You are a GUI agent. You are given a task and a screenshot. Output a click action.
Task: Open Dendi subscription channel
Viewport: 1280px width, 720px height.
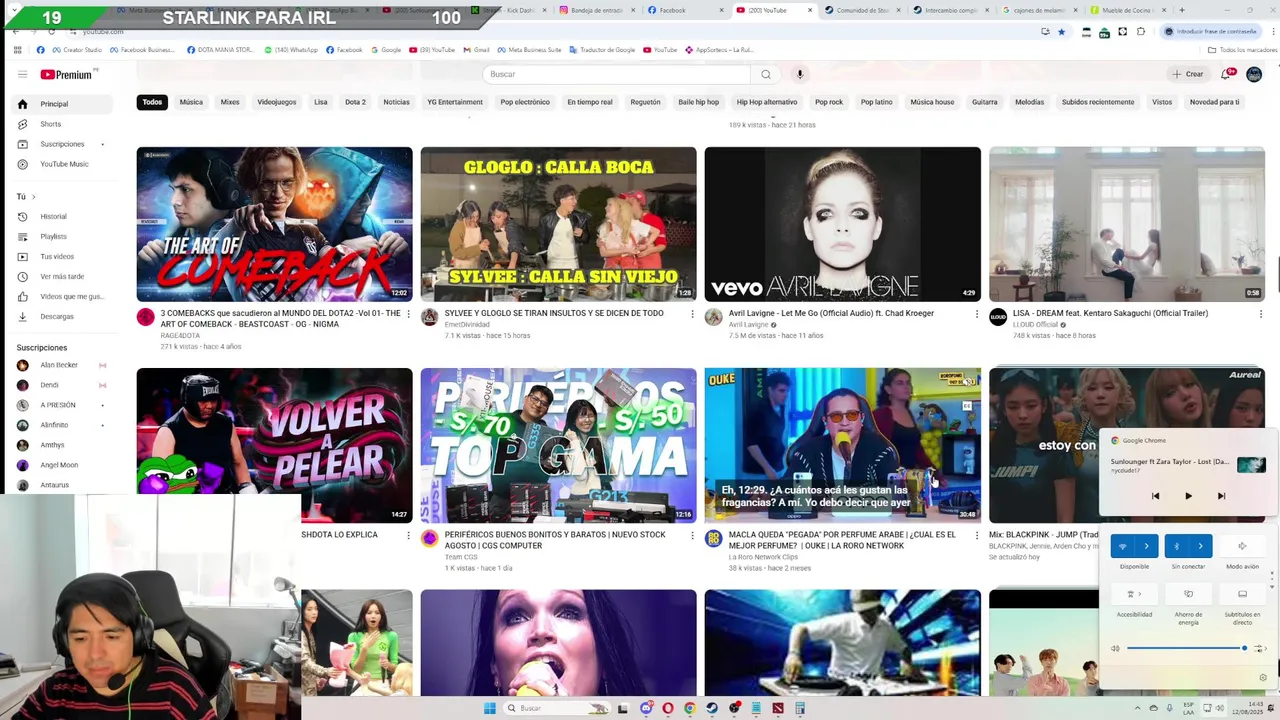click(x=50, y=385)
